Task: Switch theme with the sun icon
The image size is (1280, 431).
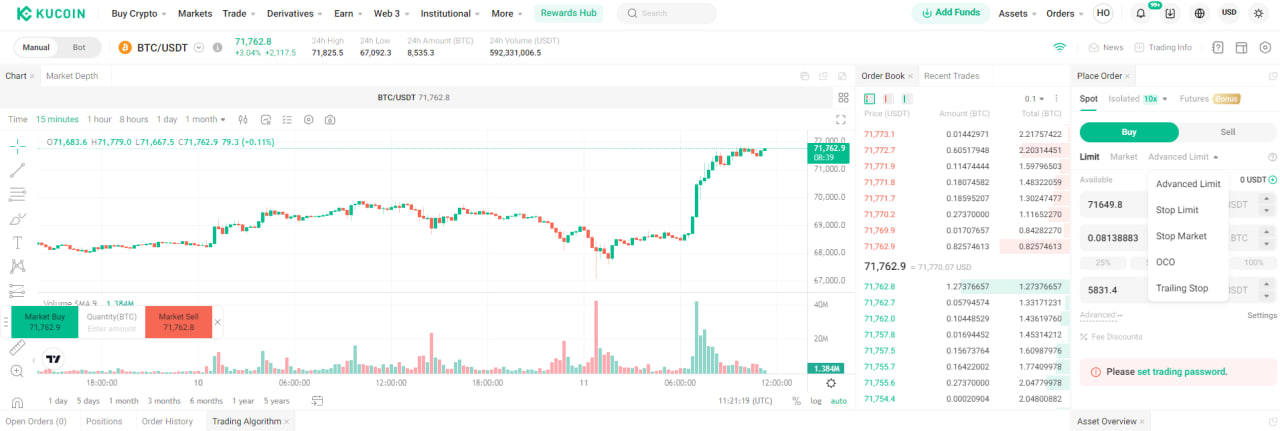Action: (1258, 14)
